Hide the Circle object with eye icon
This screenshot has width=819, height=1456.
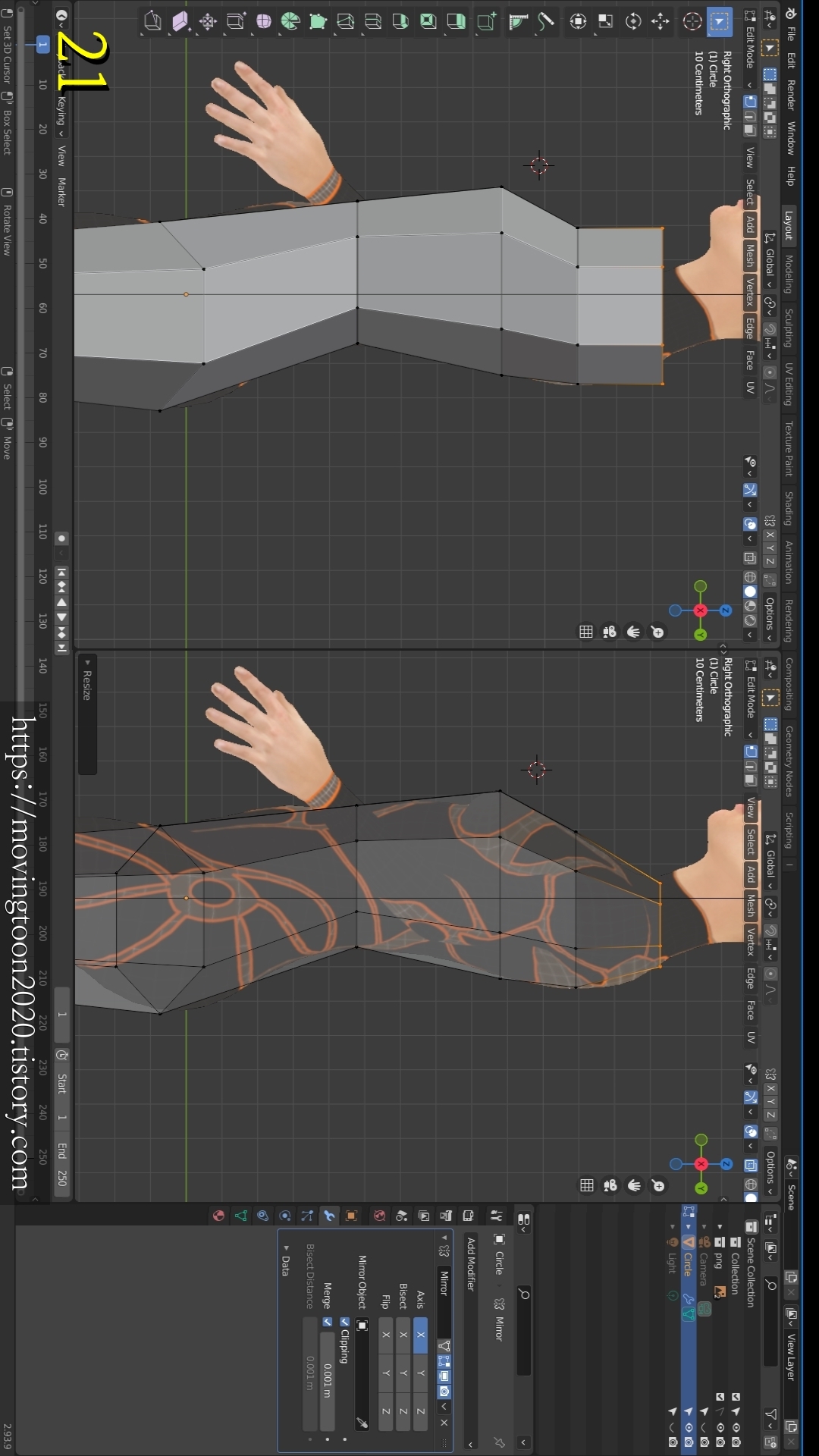[x=689, y=1427]
